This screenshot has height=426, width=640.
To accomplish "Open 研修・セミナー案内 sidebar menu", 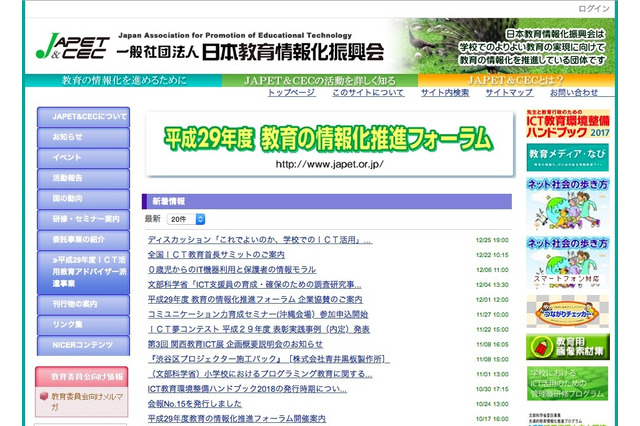I will 83,219.
